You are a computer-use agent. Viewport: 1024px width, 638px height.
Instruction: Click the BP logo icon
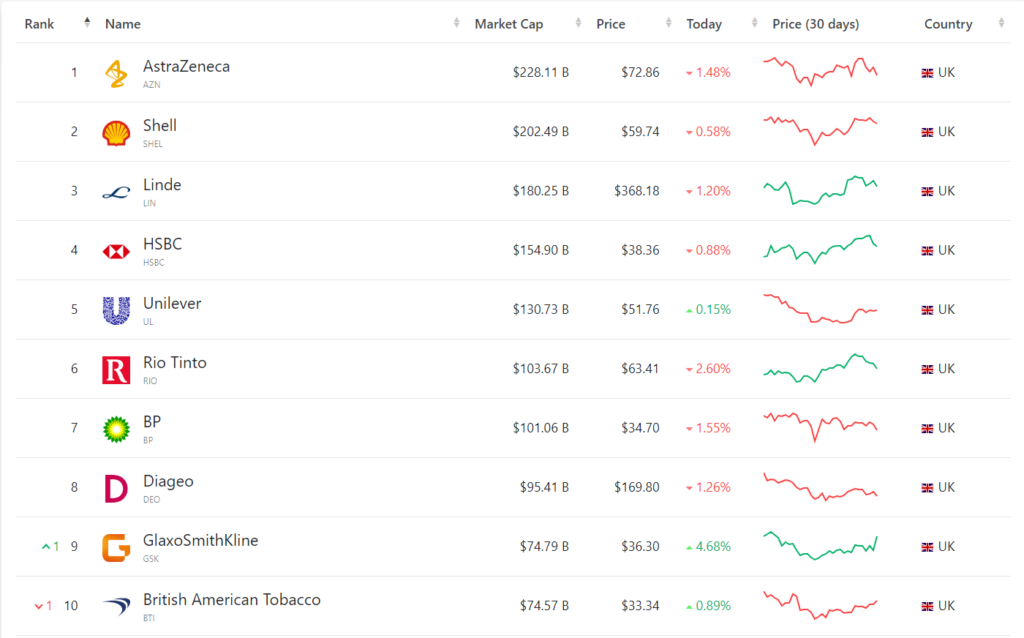tap(116, 429)
